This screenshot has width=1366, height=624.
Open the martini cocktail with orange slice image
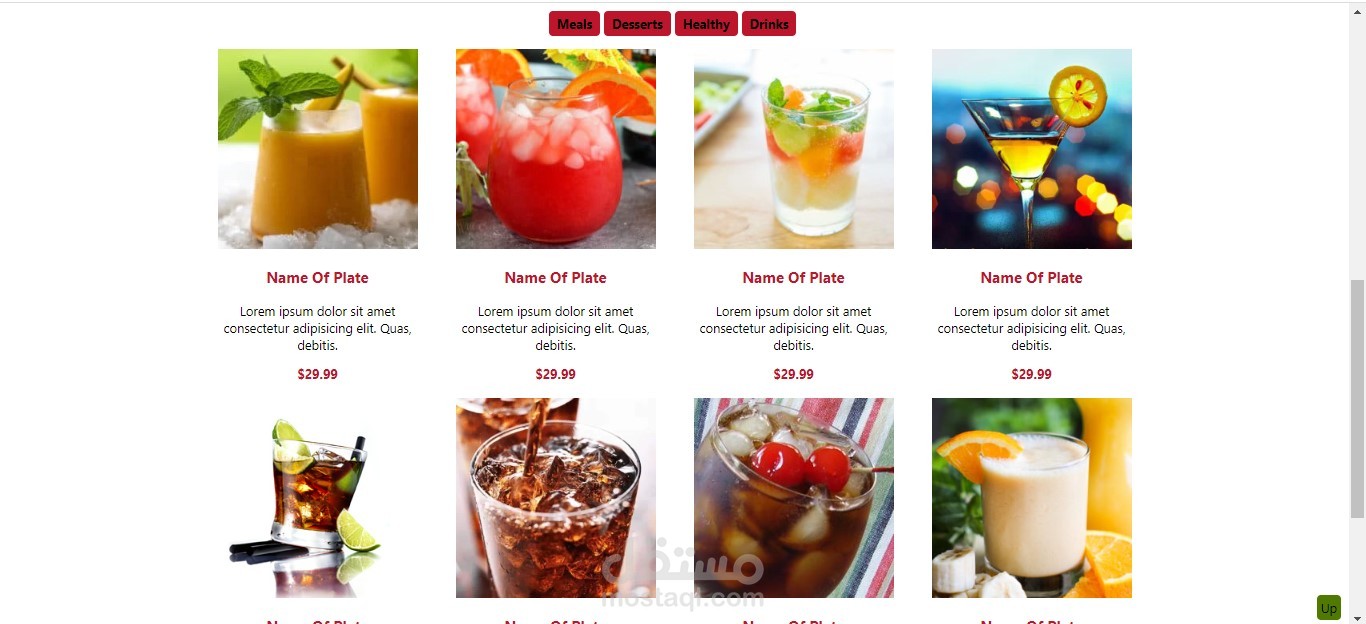1032,149
